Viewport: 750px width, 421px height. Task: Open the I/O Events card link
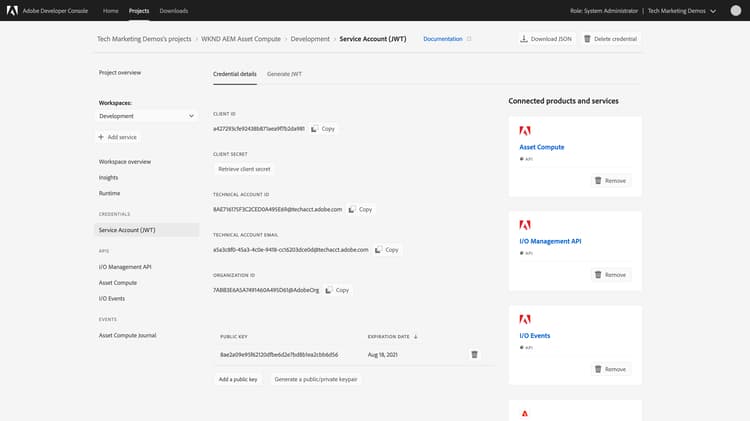[x=535, y=336]
